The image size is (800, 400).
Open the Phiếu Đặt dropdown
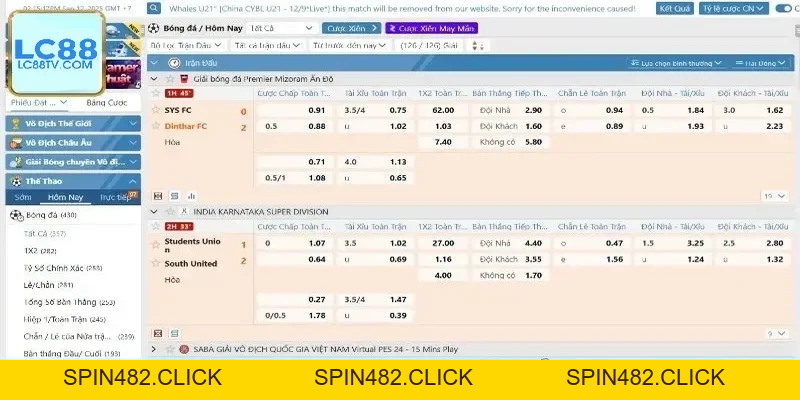click(39, 103)
